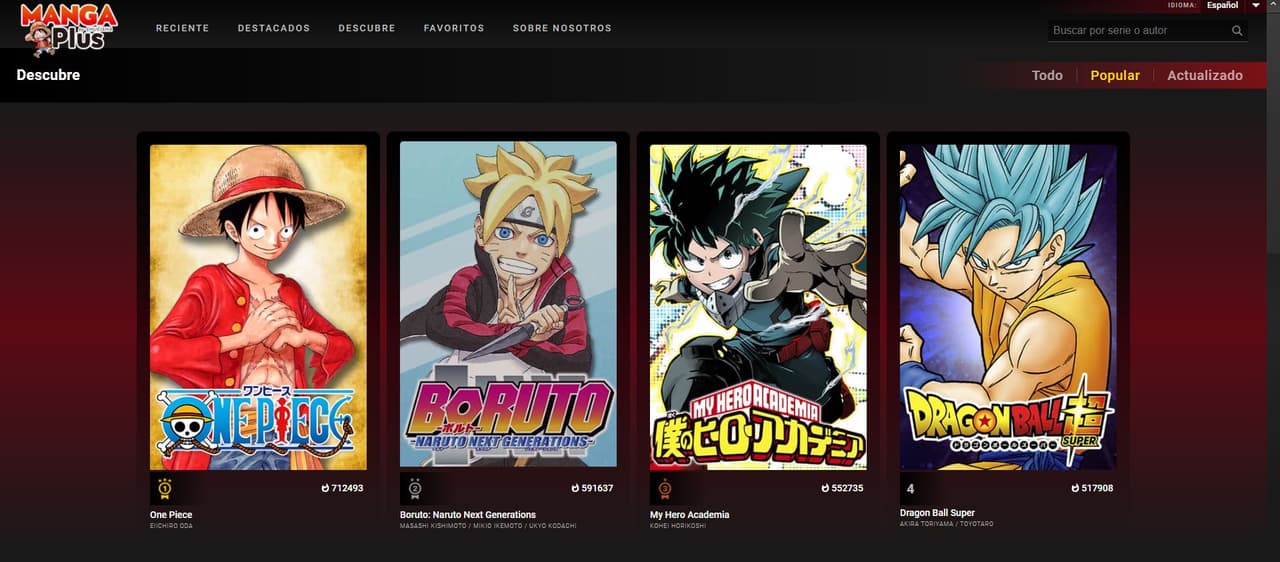The height and width of the screenshot is (562, 1280).
Task: Click the Manga Plus logo
Action: 69,29
